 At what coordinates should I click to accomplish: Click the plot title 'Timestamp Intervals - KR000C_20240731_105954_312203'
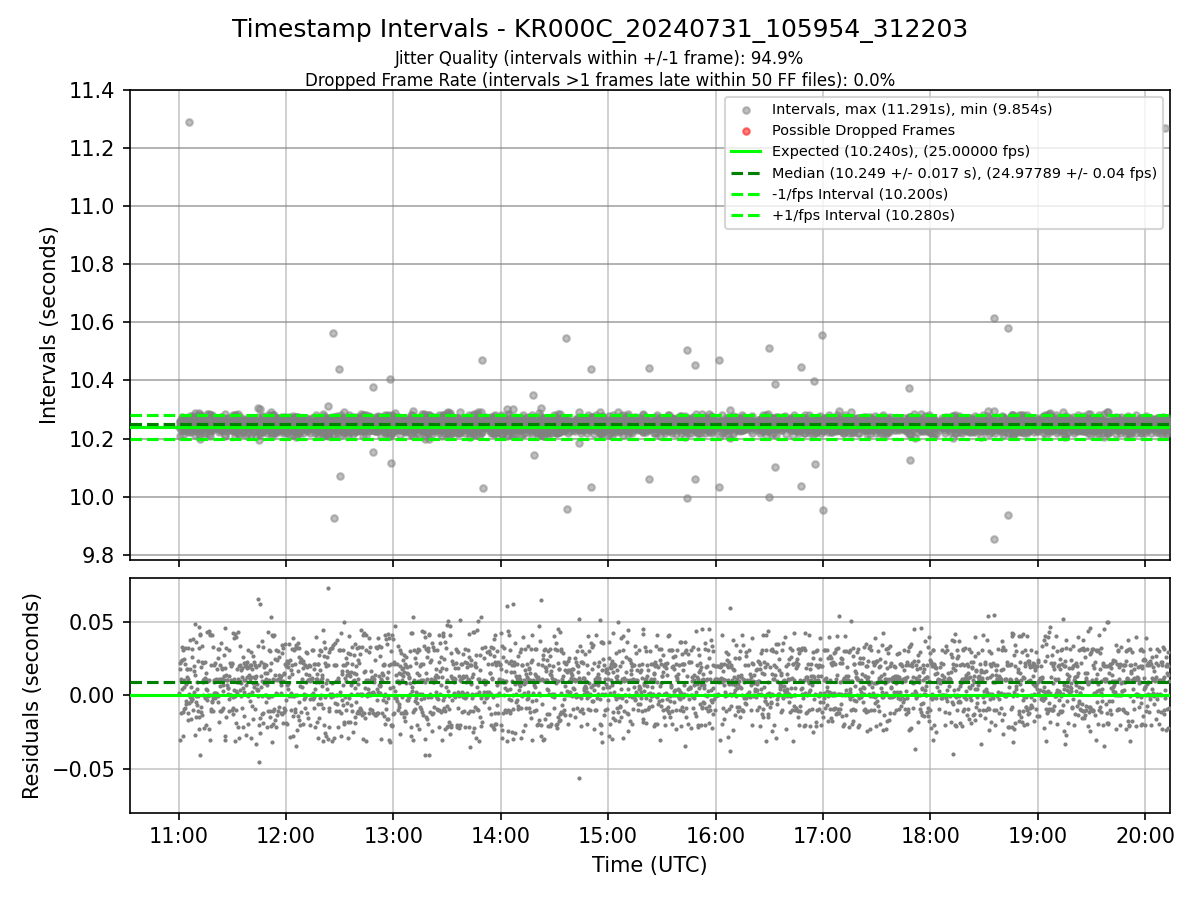(x=600, y=29)
